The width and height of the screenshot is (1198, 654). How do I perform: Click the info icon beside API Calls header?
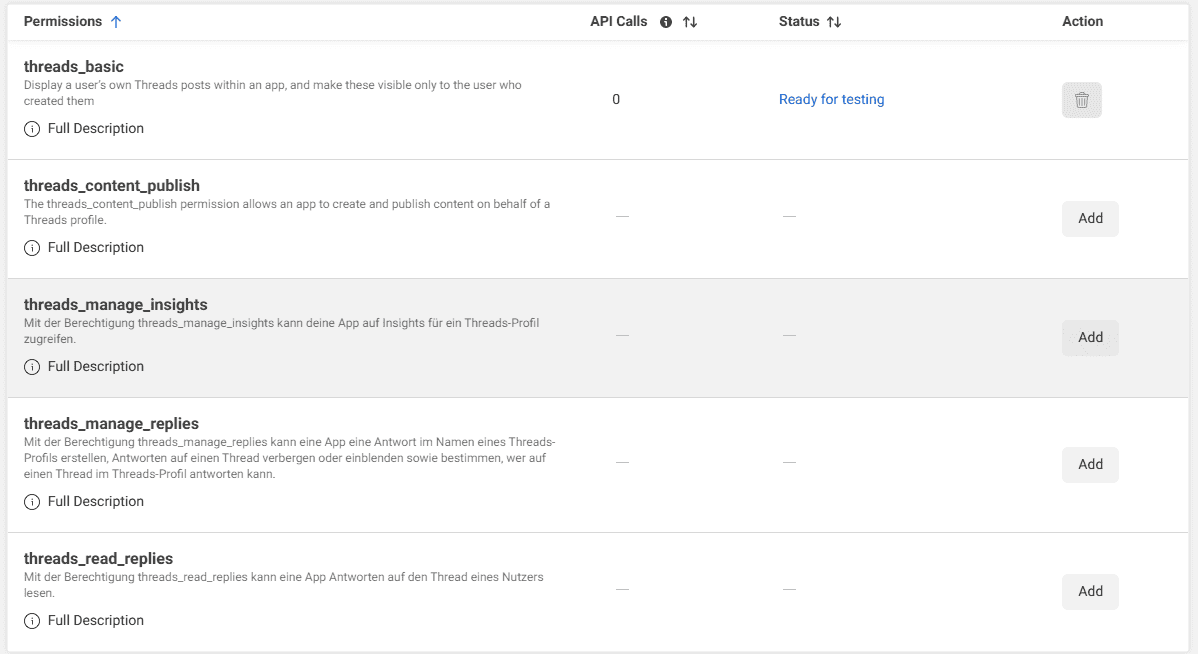(x=666, y=21)
